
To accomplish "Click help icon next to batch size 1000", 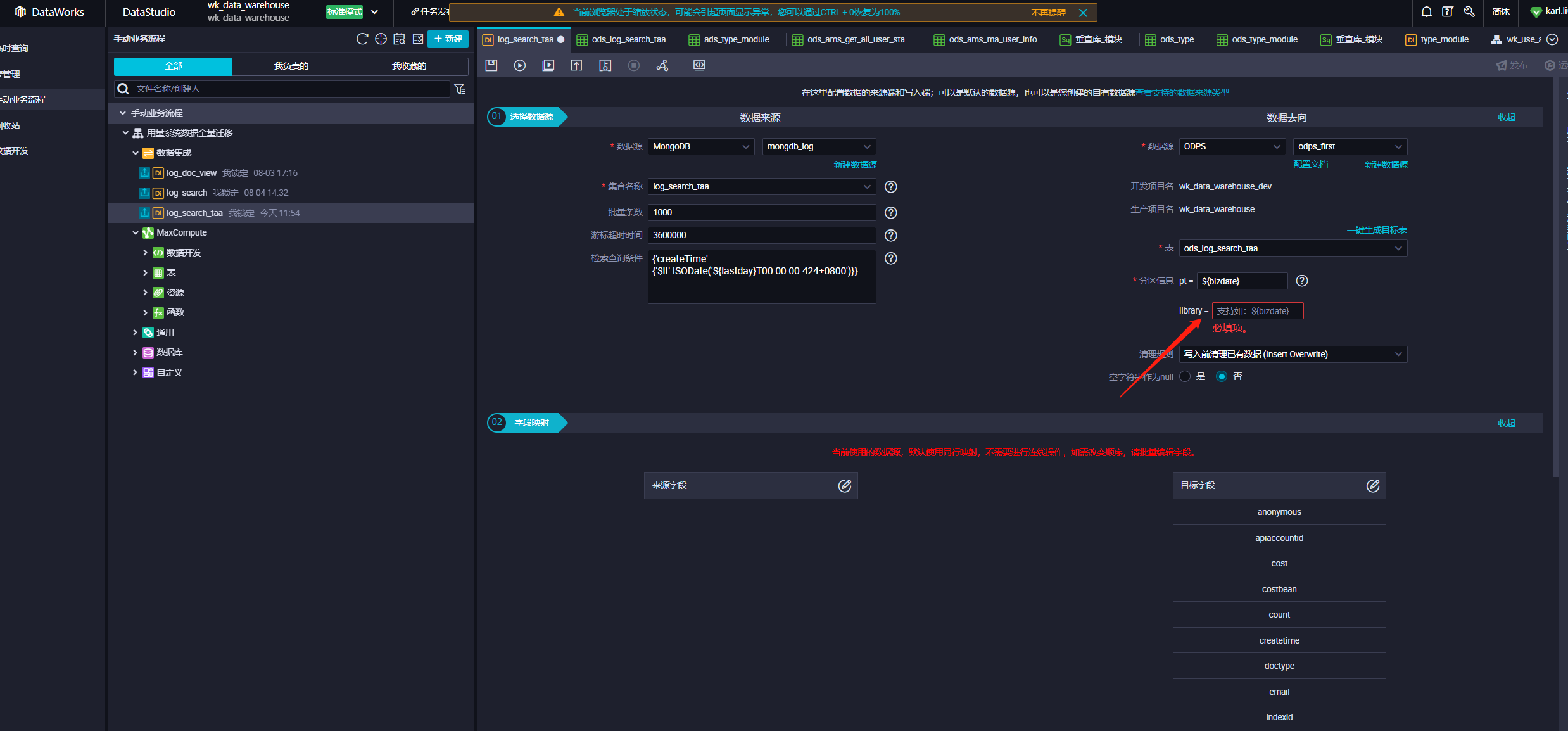I will pos(891,212).
